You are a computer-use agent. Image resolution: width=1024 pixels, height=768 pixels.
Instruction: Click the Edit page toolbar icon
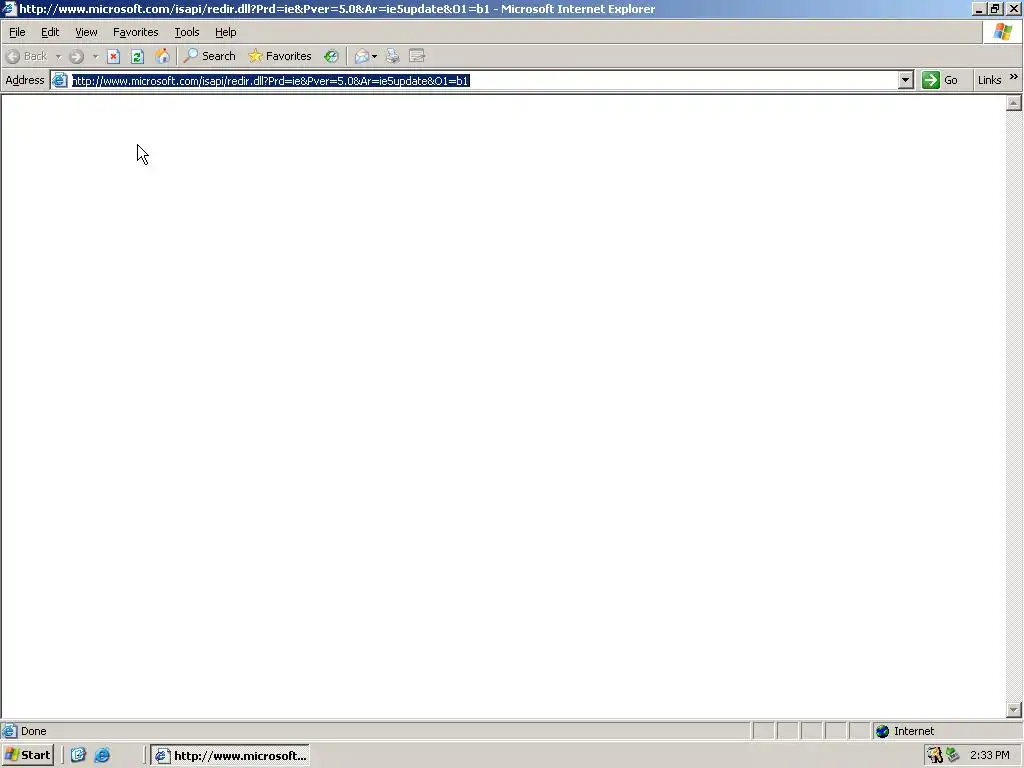point(417,56)
